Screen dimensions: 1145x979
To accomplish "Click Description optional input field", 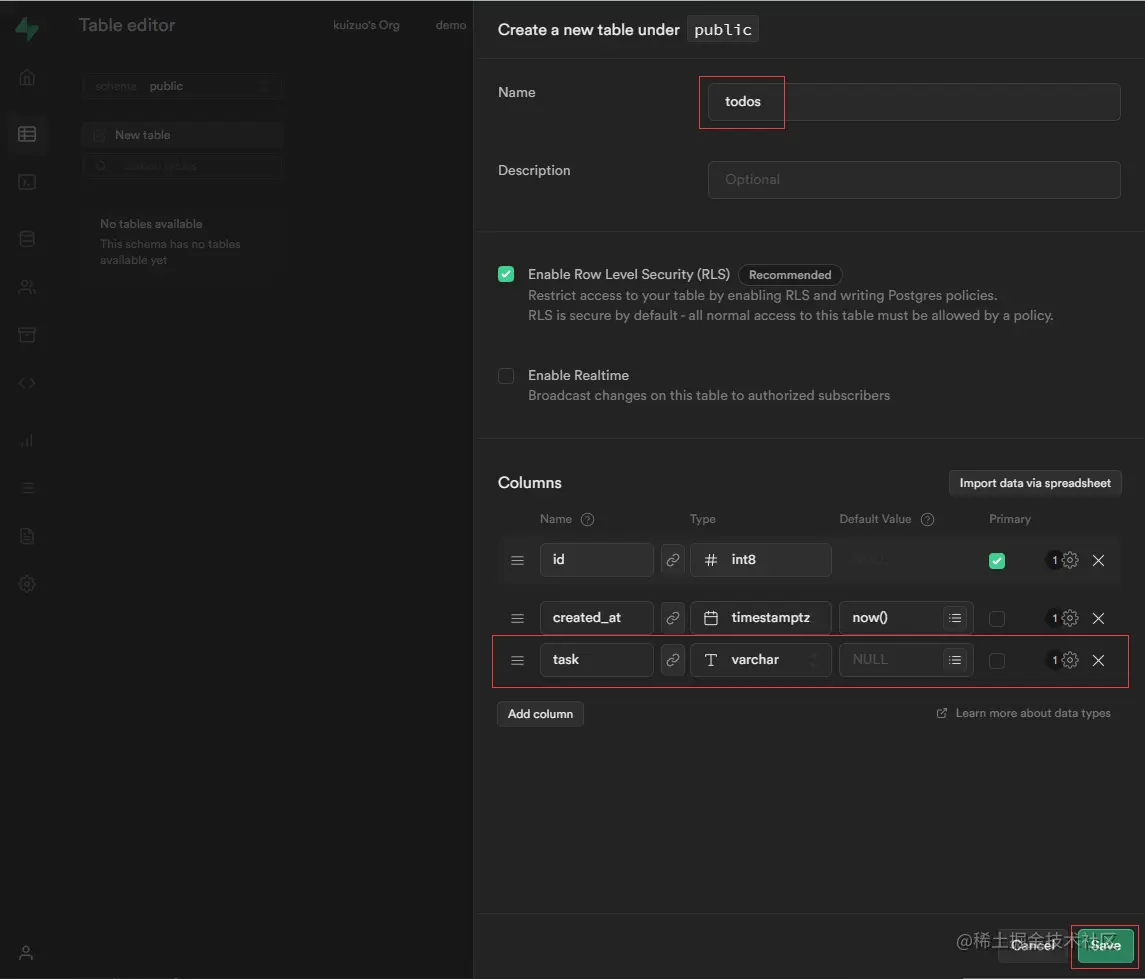I will (914, 180).
